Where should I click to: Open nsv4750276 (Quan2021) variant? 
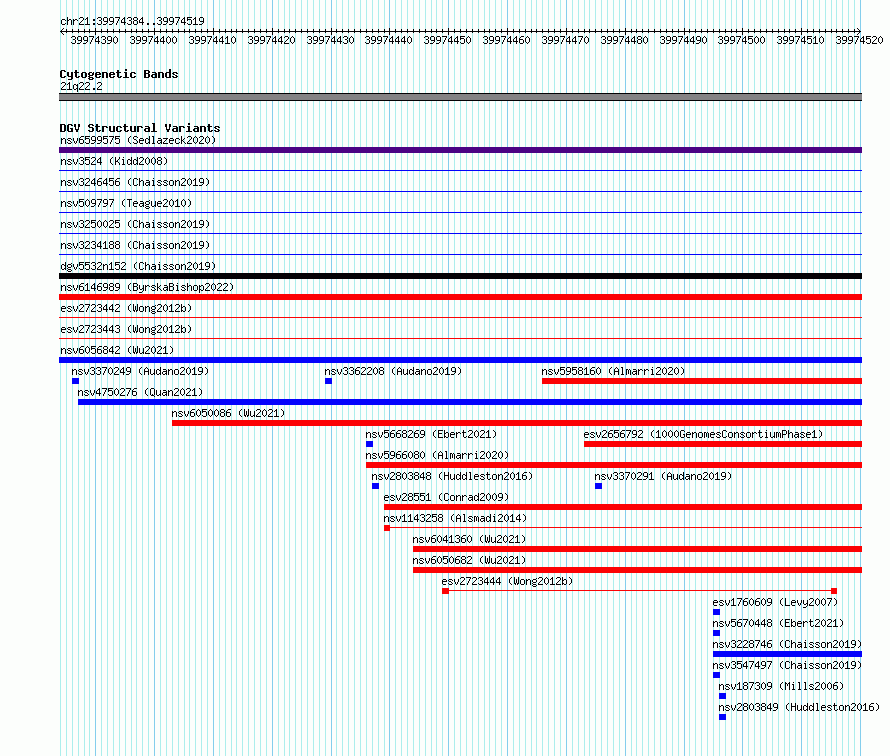pyautogui.click(x=140, y=392)
